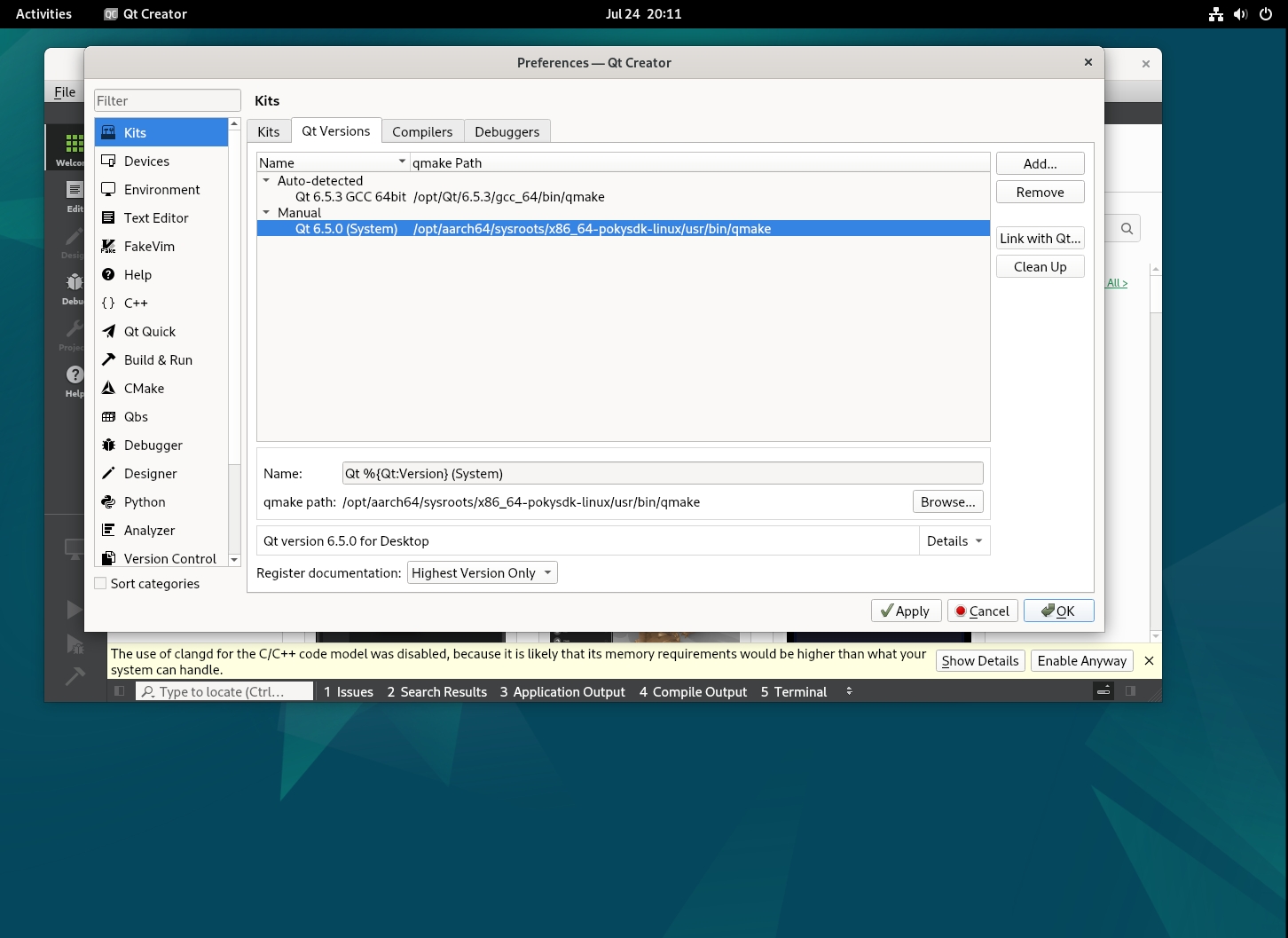1288x938 pixels.
Task: Click the Remove button
Action: (x=1041, y=192)
